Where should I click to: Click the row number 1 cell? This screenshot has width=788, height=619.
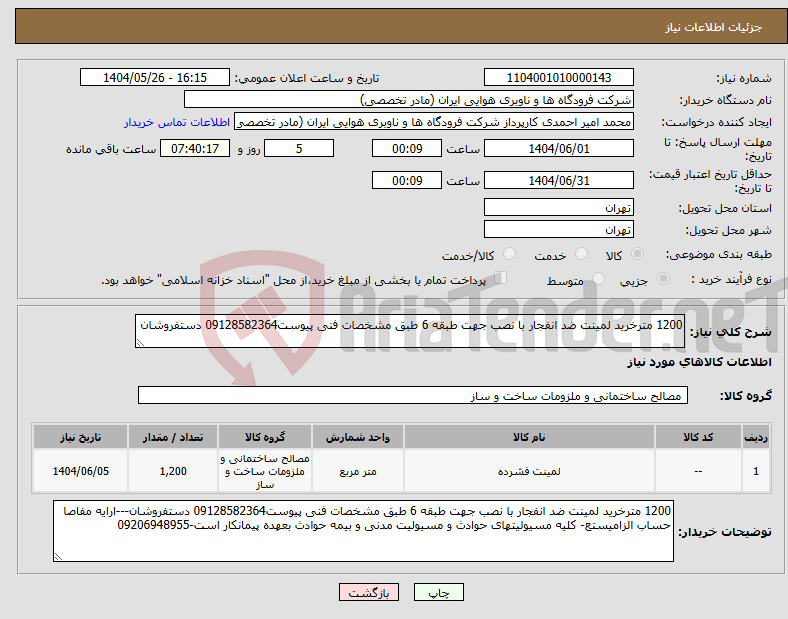pos(756,471)
